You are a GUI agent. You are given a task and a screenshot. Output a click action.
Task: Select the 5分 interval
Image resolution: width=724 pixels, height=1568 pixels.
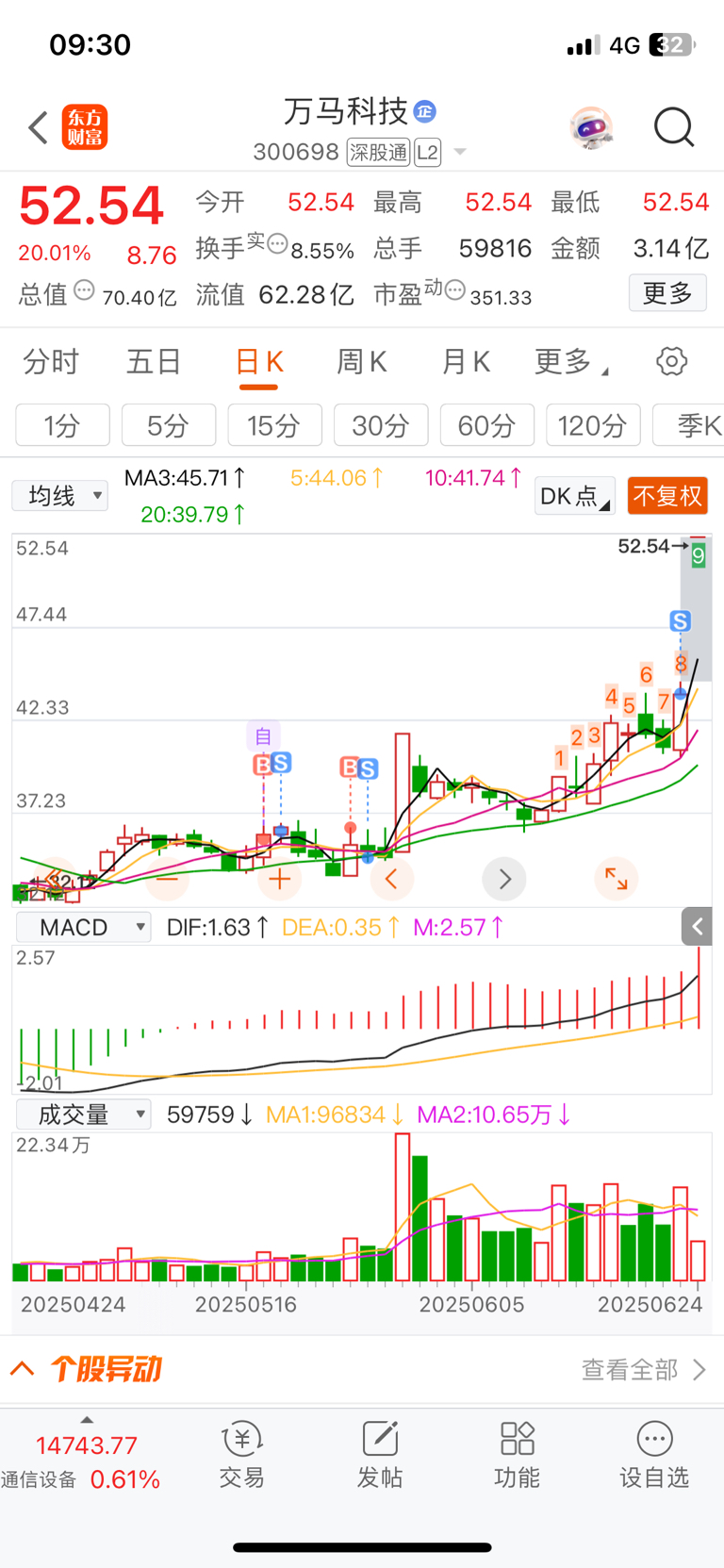169,425
